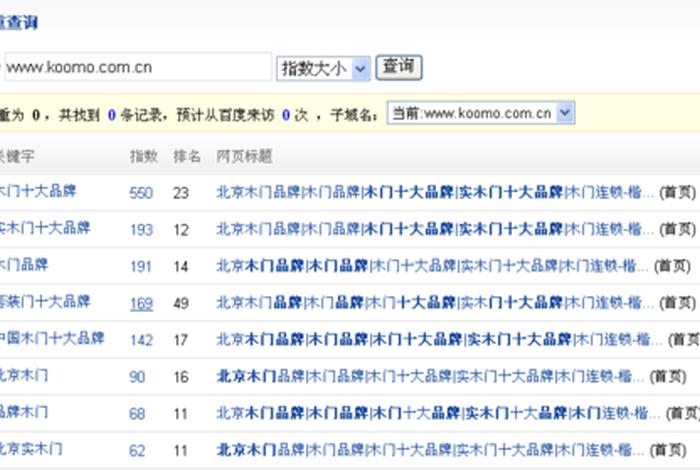Click keyword 北京实木门
Screen dimensions: 700x470
coord(31,449)
